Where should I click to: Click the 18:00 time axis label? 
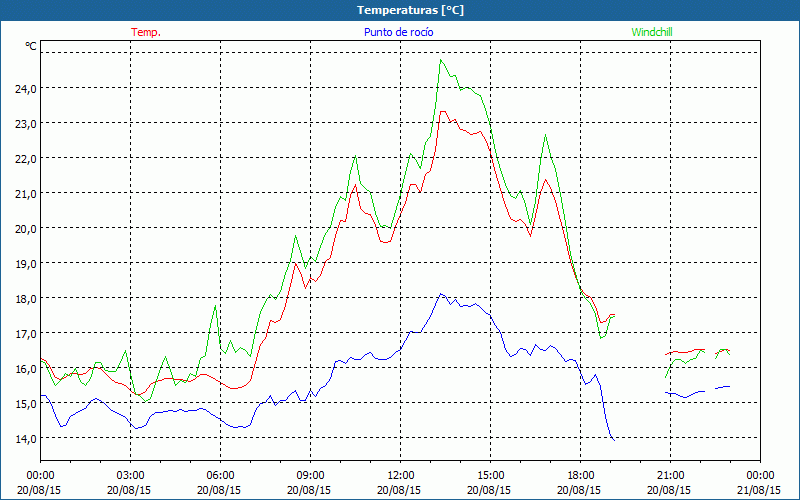click(x=581, y=476)
